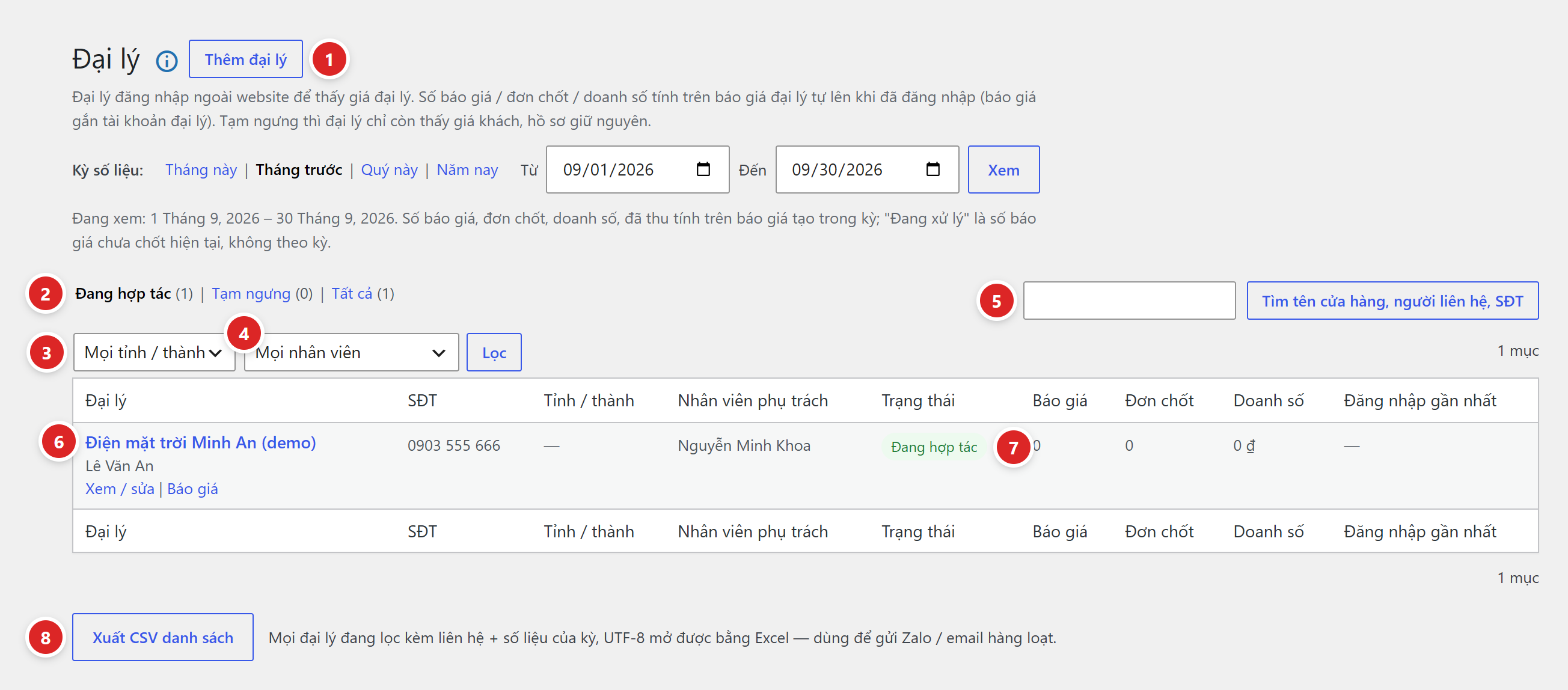Click the Đến date field 09/30/2026
The width and height of the screenshot is (1568, 690).
(867, 169)
